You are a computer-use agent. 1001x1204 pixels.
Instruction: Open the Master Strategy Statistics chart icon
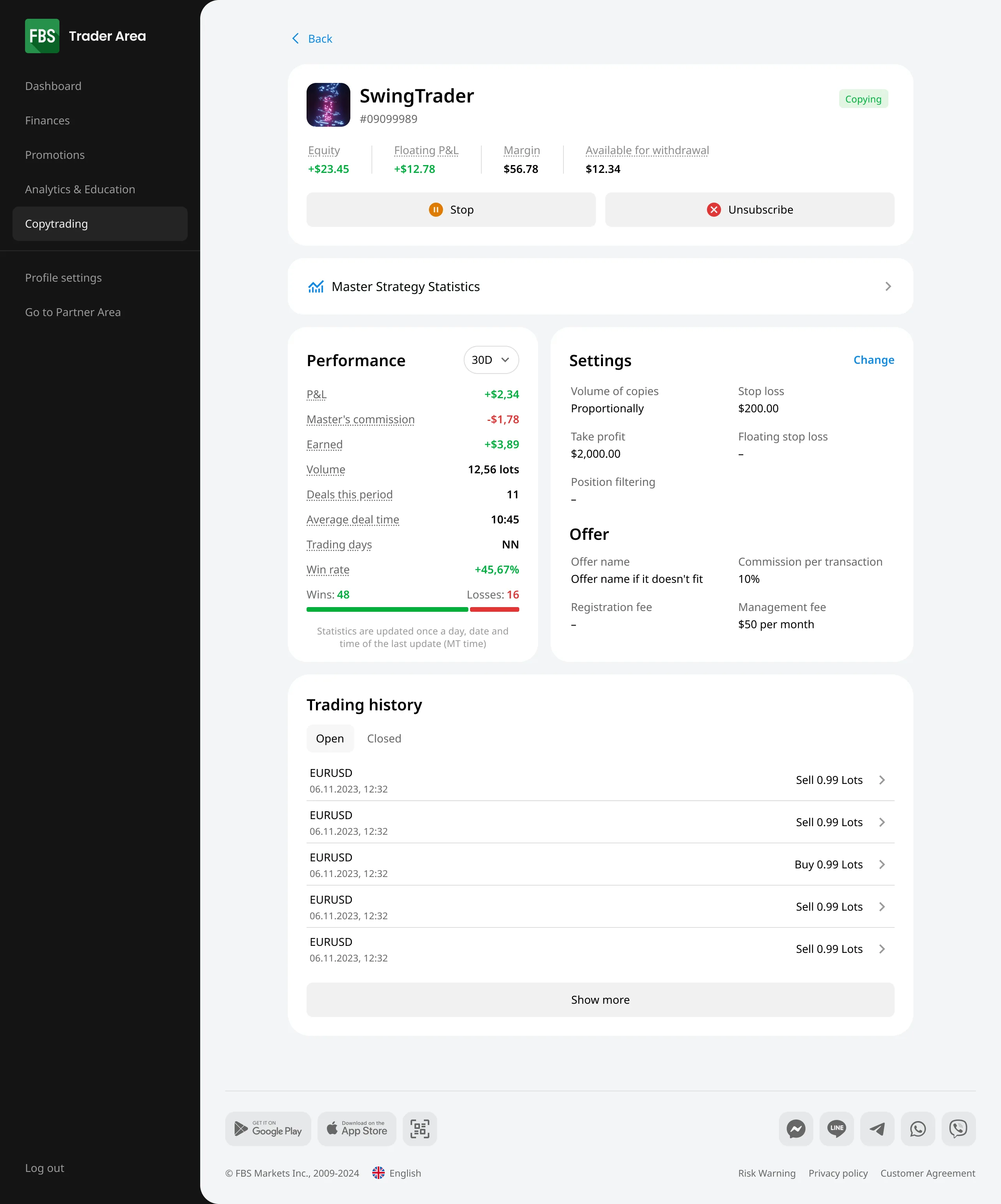point(316,286)
